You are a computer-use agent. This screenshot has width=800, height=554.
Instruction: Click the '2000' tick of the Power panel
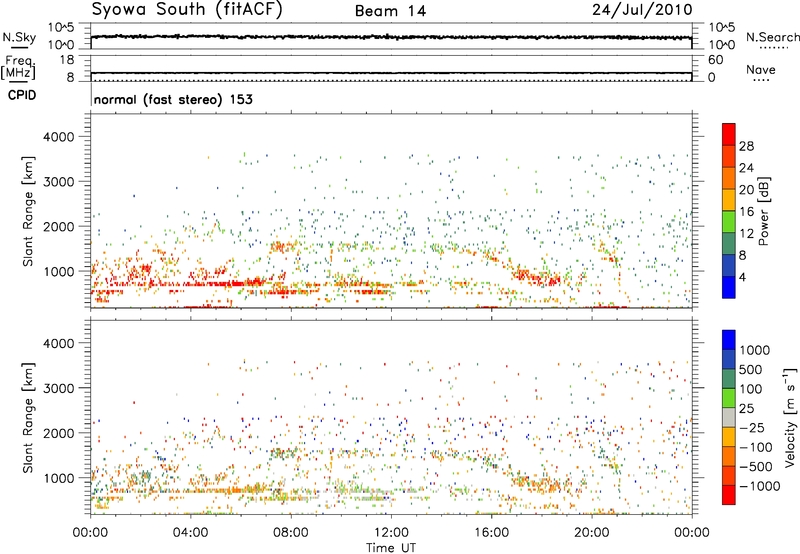[x=58, y=226]
